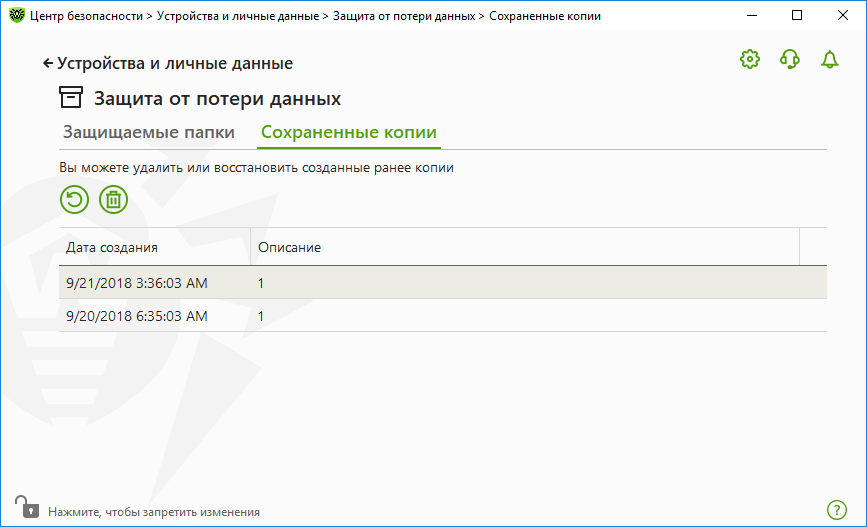Click the delete copy trash icon

point(113,200)
